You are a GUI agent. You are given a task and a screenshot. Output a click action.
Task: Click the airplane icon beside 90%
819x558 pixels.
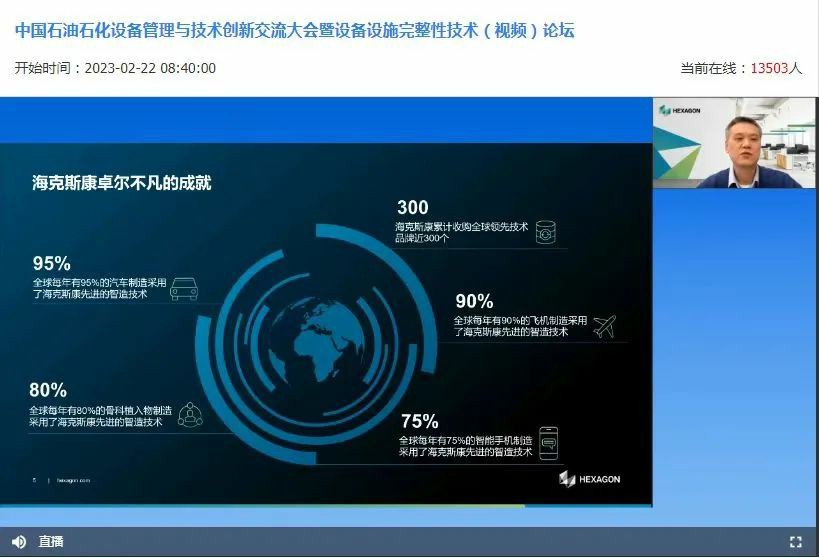click(x=604, y=326)
